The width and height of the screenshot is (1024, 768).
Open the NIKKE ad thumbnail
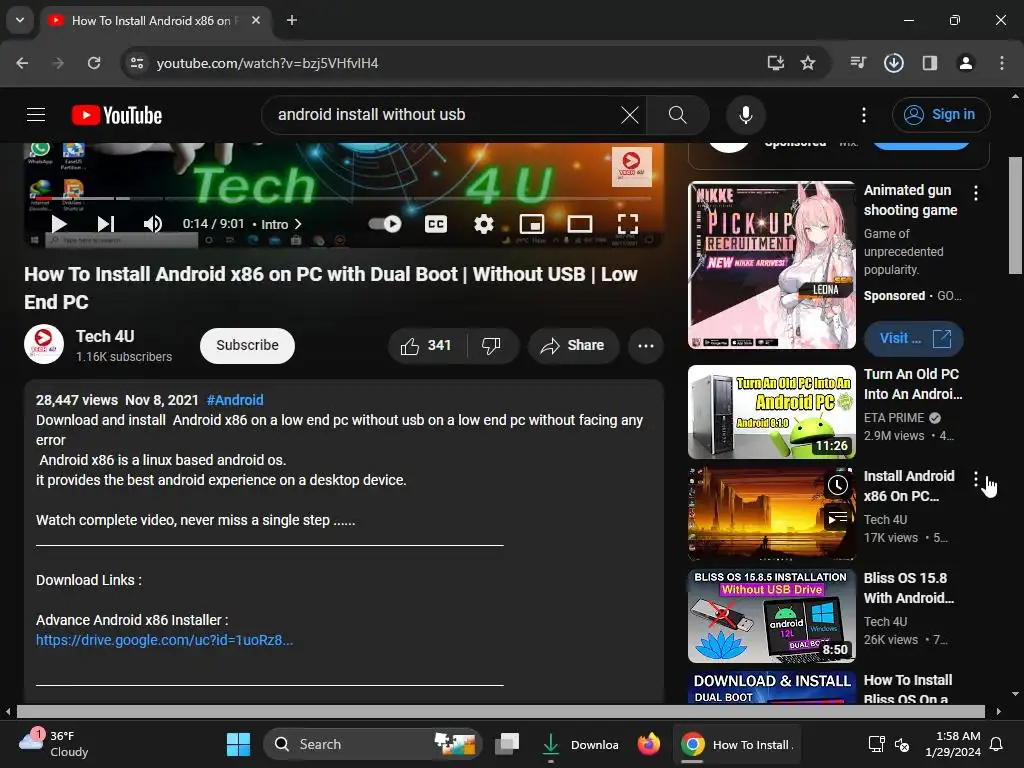click(x=772, y=265)
